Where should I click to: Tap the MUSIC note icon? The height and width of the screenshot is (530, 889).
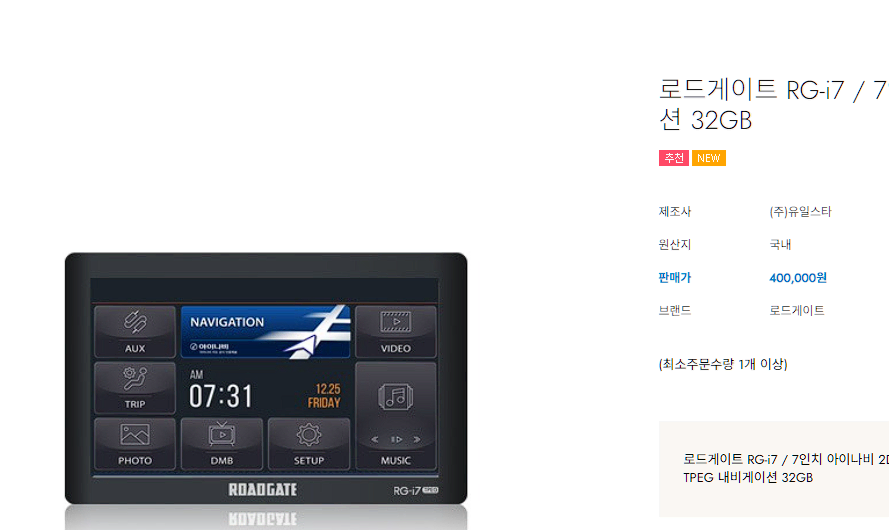(396, 397)
